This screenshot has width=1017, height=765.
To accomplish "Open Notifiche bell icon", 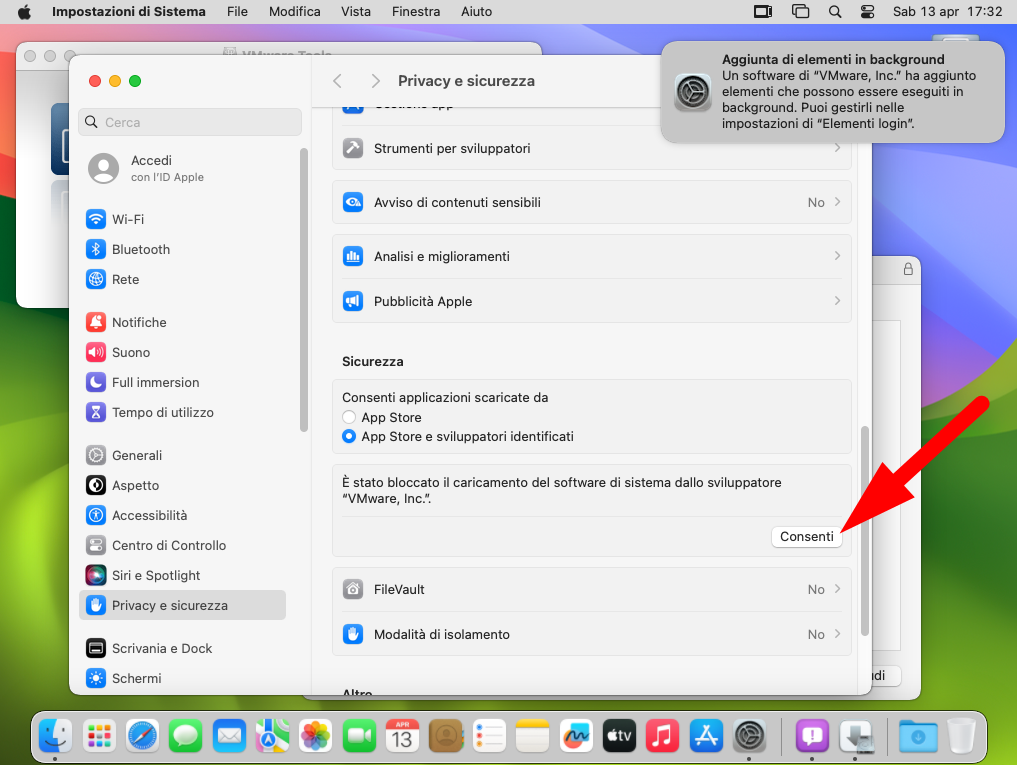I will point(96,322).
